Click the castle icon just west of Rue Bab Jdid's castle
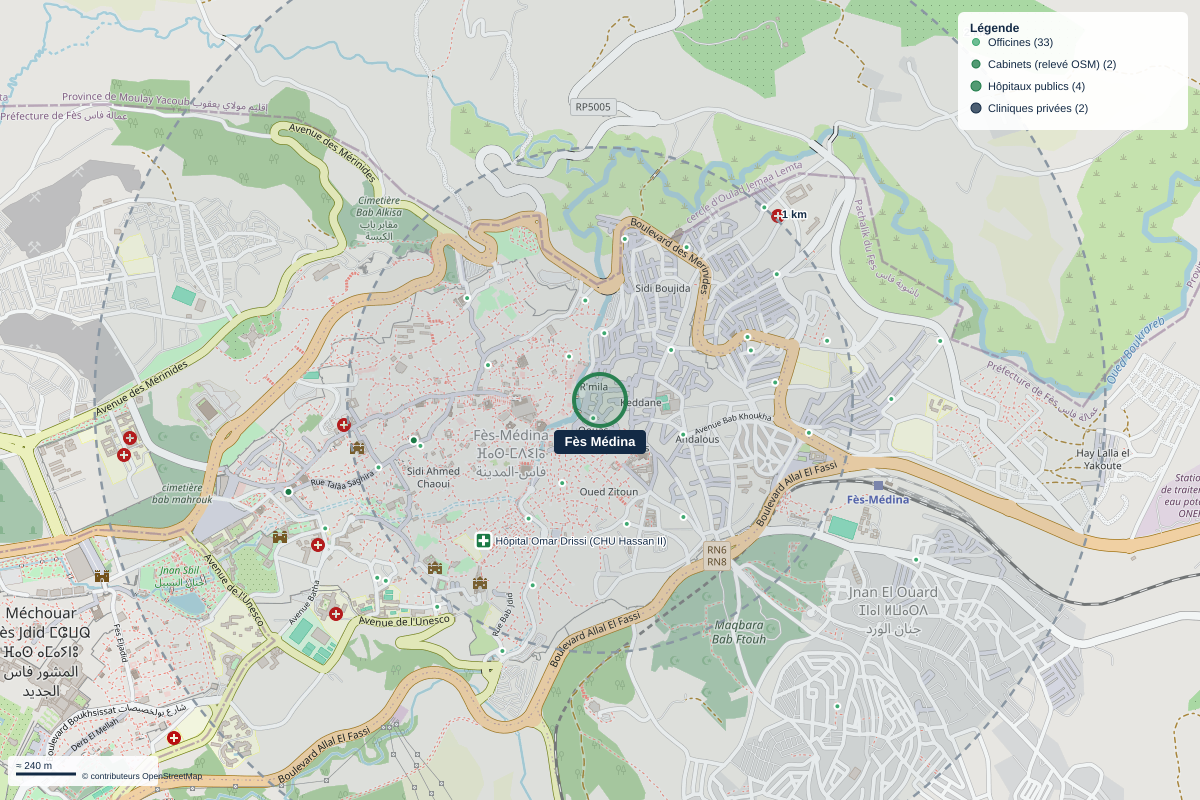The image size is (1200, 800). click(435, 568)
